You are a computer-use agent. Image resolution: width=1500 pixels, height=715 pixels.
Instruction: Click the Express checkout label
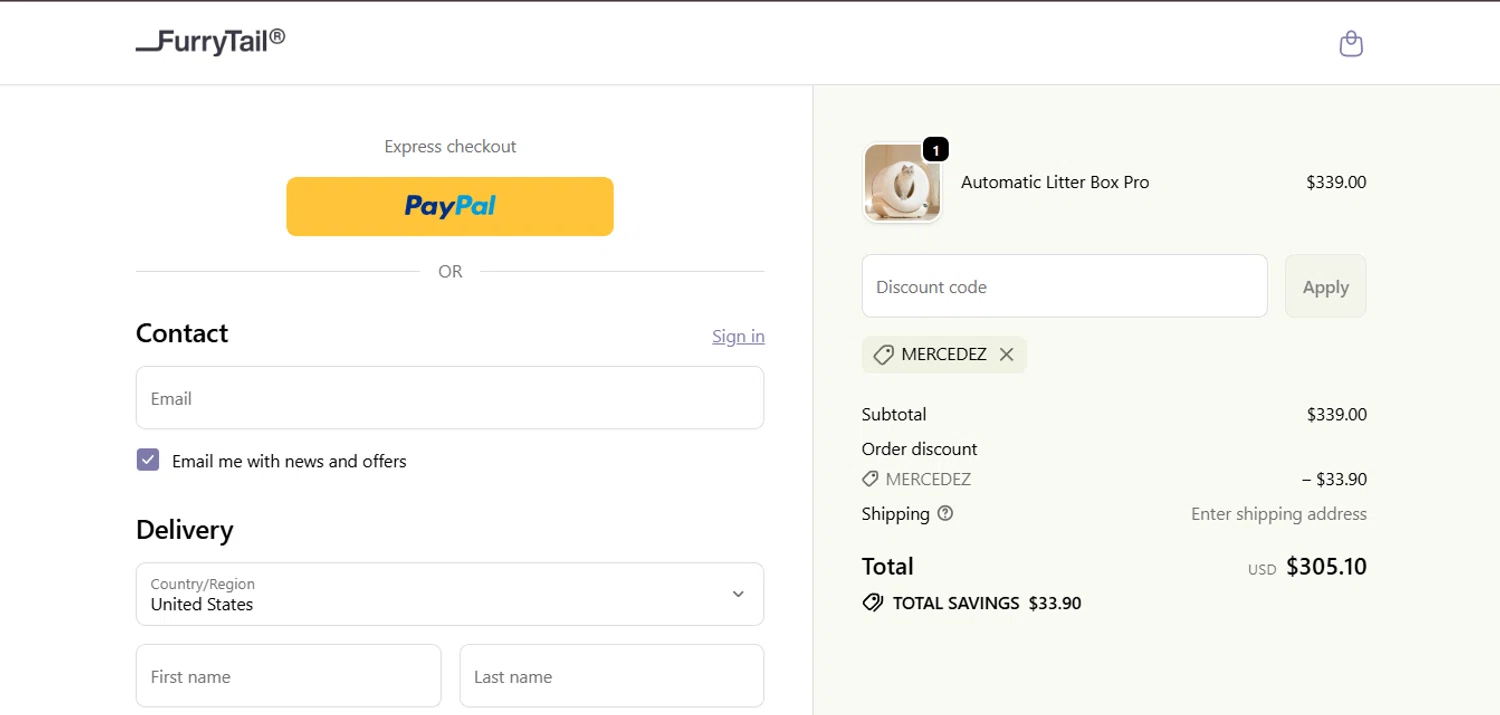pyautogui.click(x=450, y=146)
